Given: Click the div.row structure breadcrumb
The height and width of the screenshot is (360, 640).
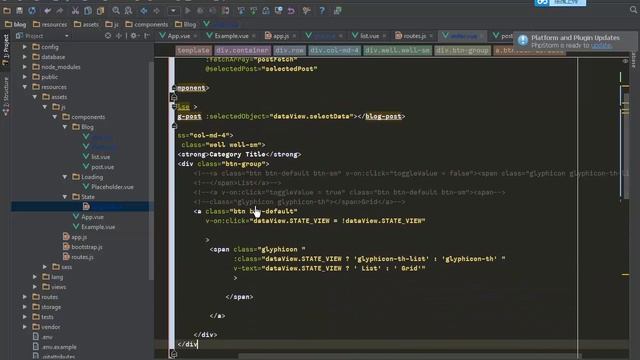Looking at the screenshot, I should click(x=289, y=50).
